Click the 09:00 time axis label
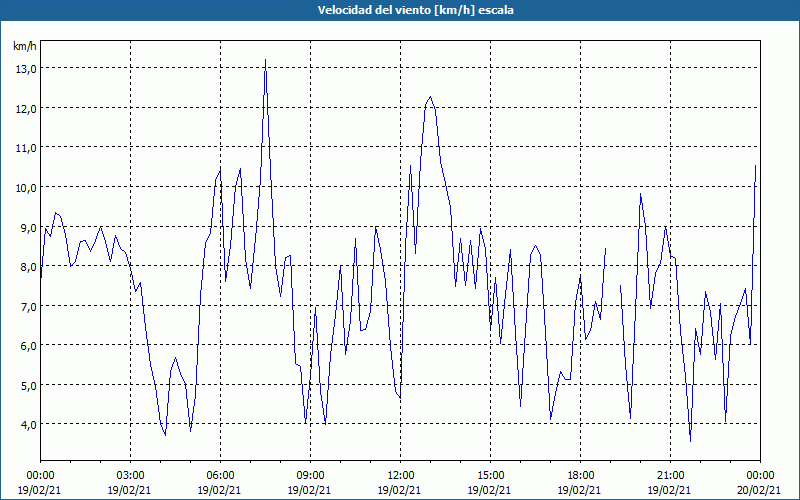The width and height of the screenshot is (800, 500). point(310,476)
